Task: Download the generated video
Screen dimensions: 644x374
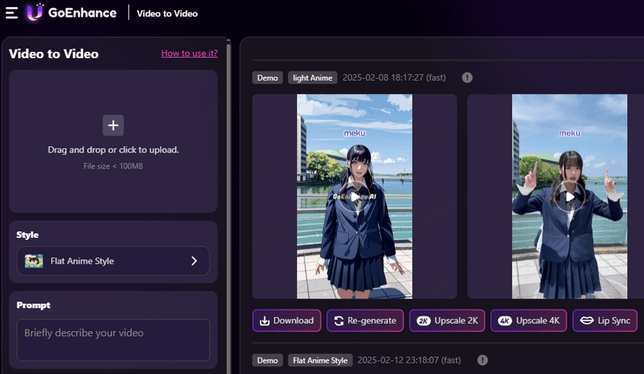Action: tap(287, 321)
